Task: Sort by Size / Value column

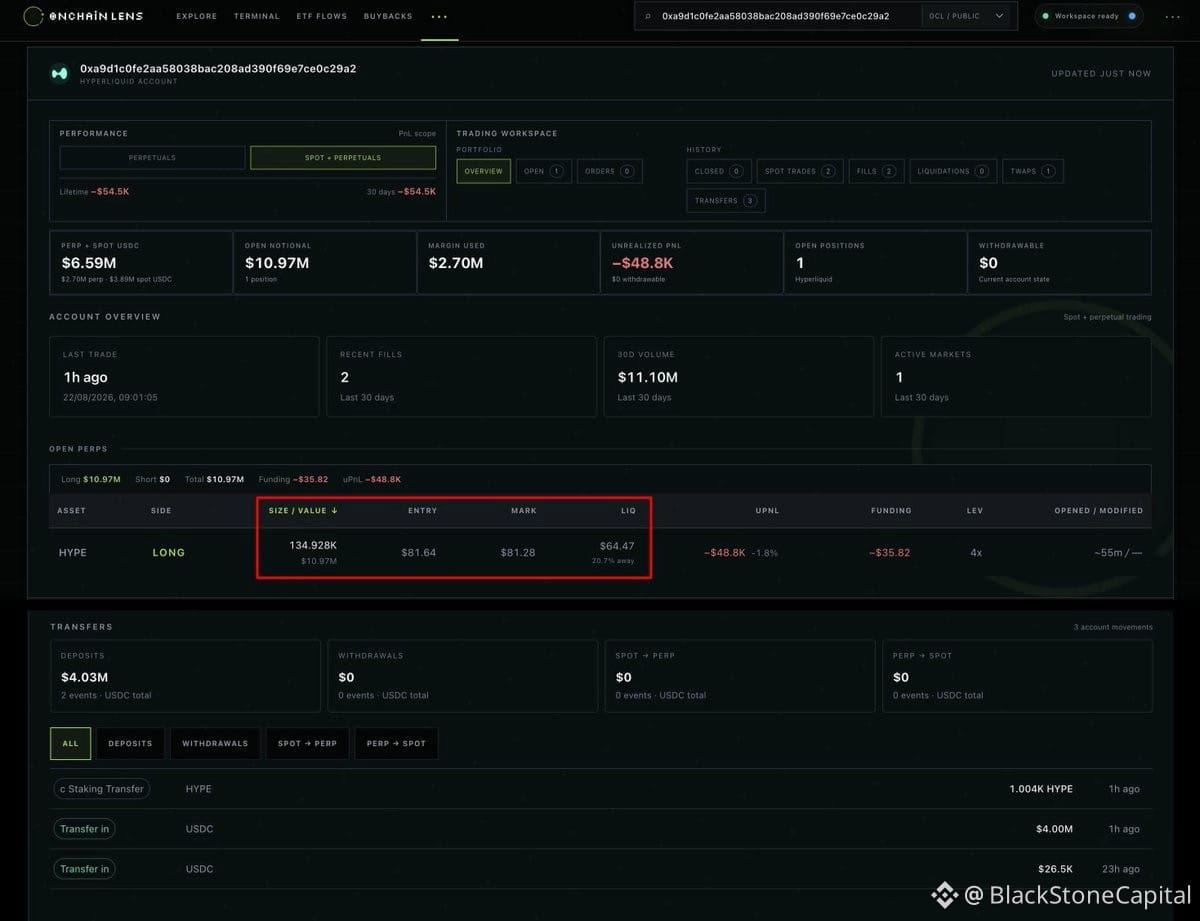Action: pos(303,510)
